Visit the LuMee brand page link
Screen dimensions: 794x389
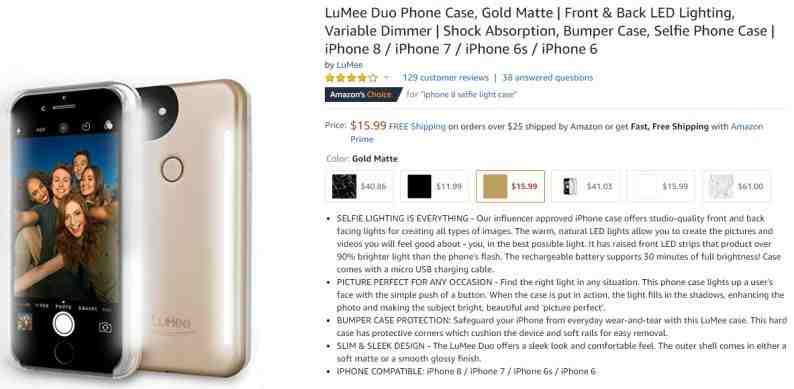tap(349, 65)
